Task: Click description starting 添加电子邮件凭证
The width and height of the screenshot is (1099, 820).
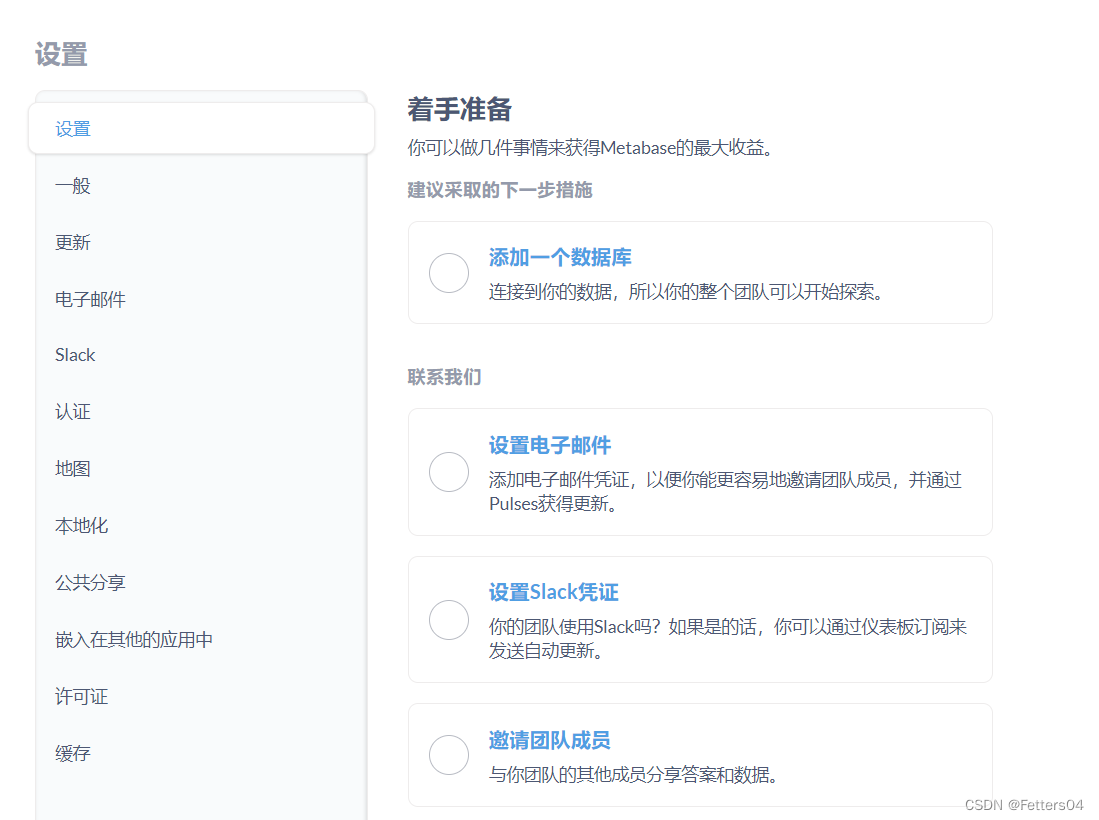Action: pos(725,491)
